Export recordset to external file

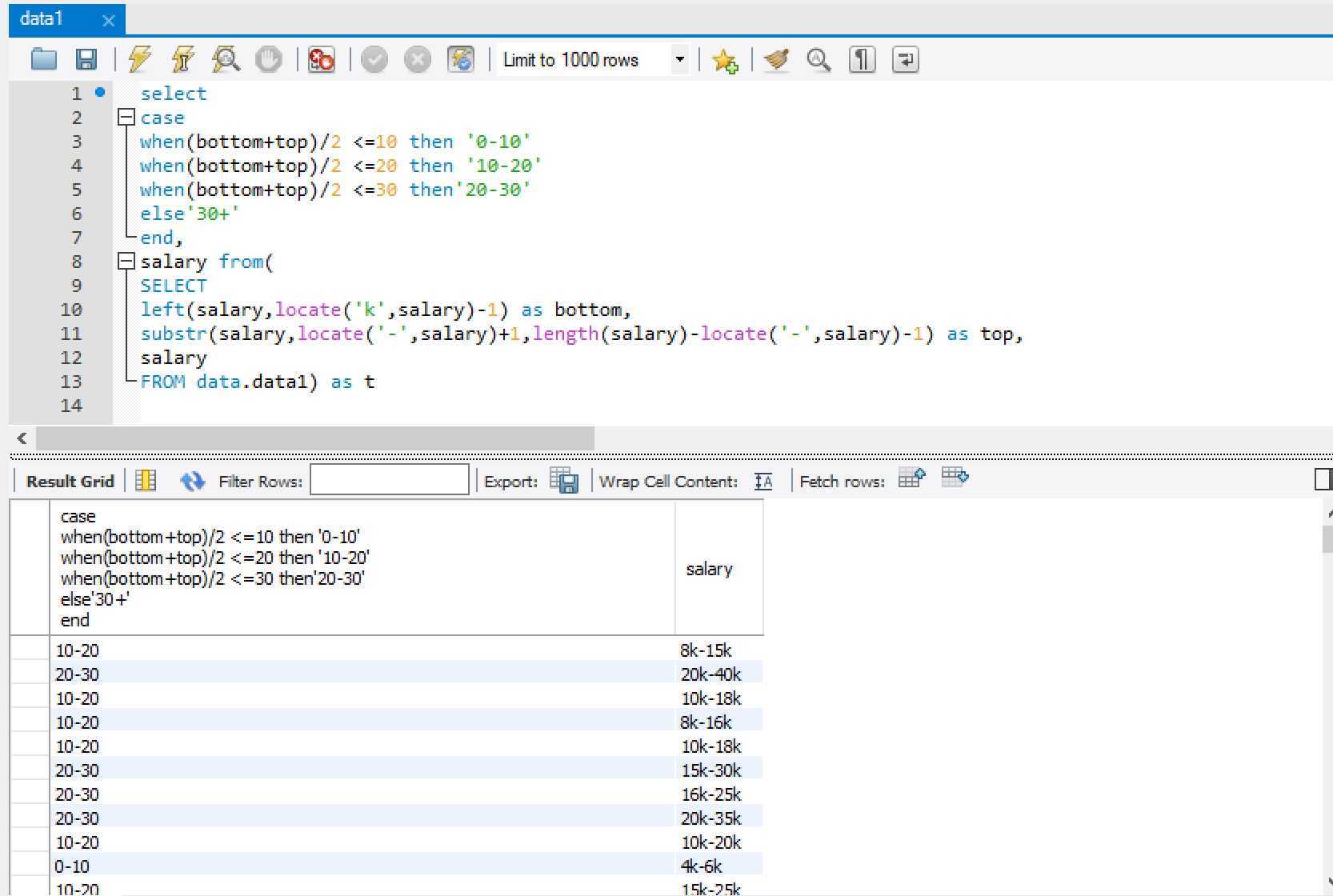564,480
